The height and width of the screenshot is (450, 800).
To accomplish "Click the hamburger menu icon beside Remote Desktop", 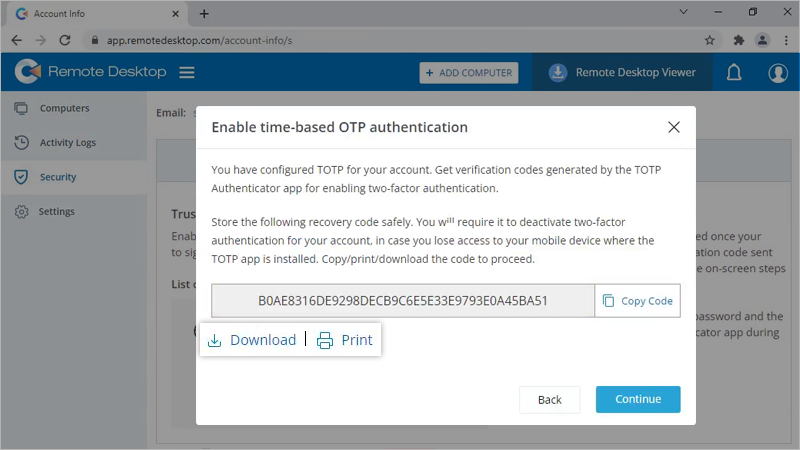I will point(186,73).
